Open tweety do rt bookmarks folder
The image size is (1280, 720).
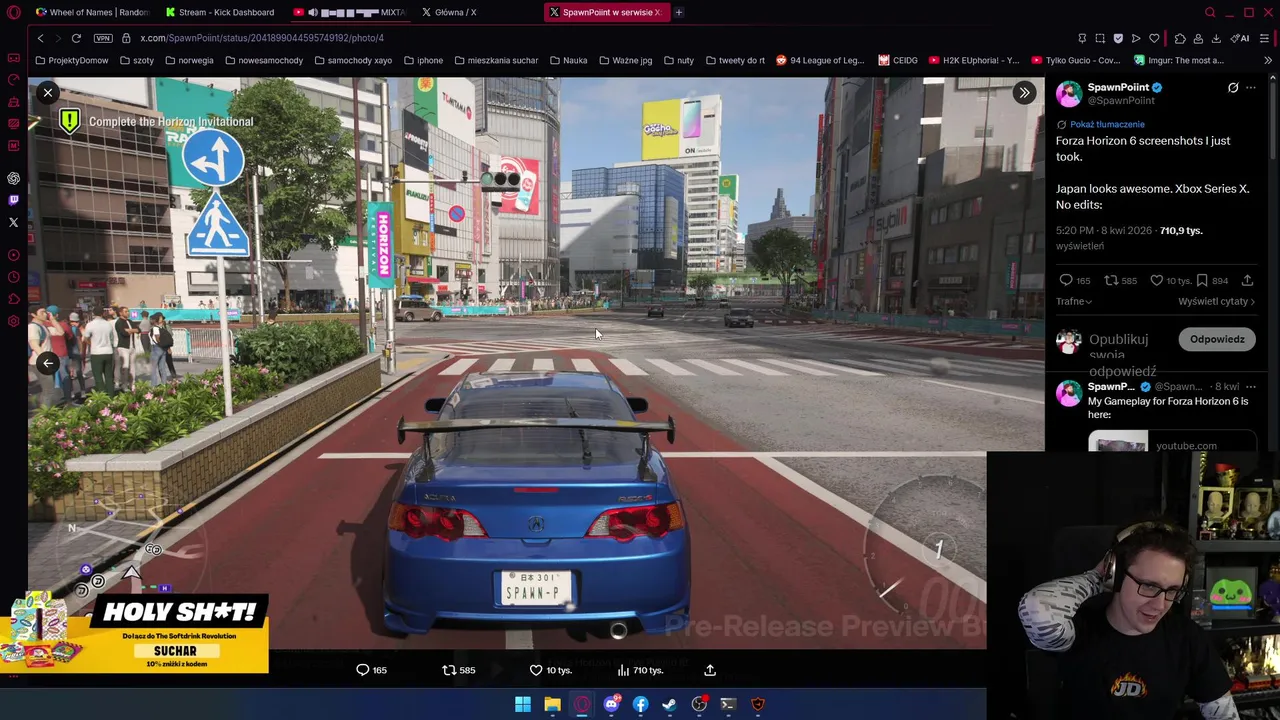735,60
